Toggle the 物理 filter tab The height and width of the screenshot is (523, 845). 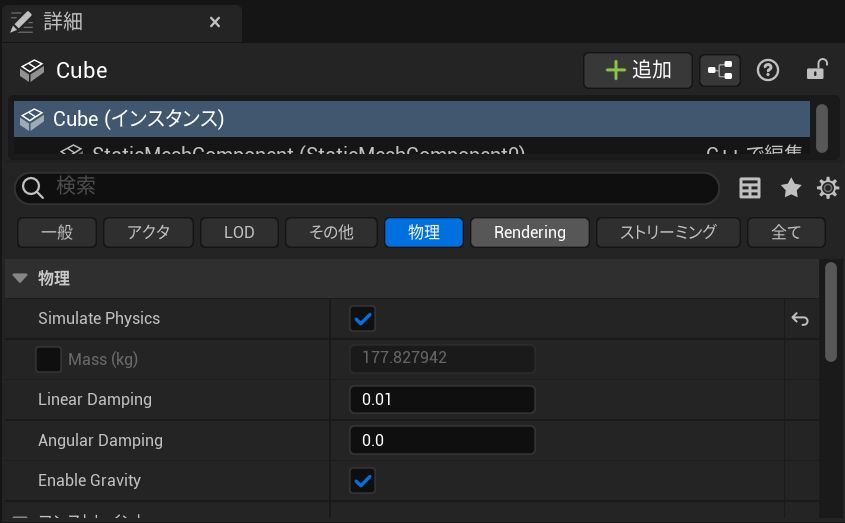click(424, 232)
